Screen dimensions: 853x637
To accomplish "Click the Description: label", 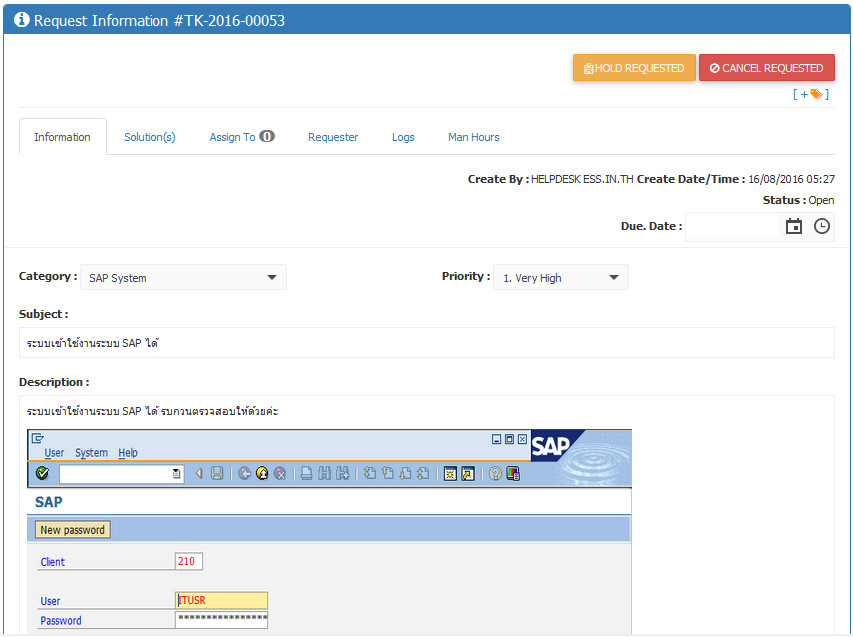I will tap(54, 382).
